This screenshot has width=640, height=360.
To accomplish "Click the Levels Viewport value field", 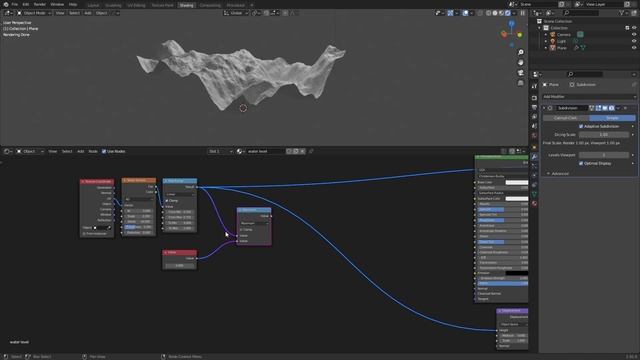I will point(604,155).
